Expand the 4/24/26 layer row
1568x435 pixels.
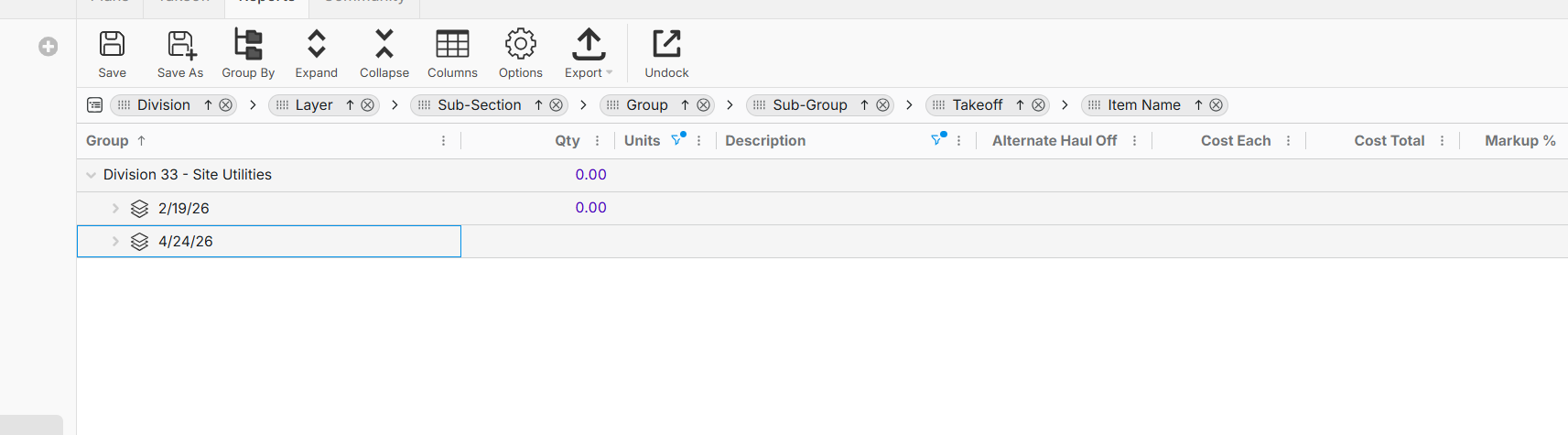click(x=115, y=242)
